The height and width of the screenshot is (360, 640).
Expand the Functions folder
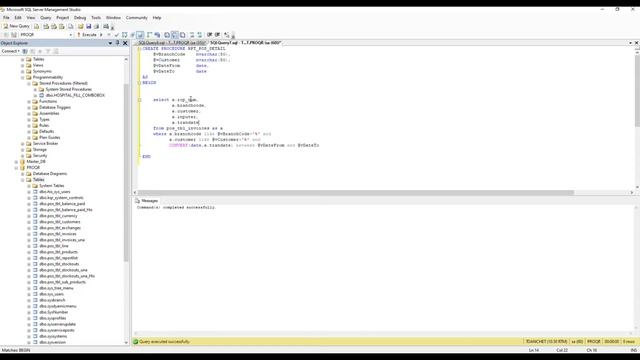tap(29, 101)
